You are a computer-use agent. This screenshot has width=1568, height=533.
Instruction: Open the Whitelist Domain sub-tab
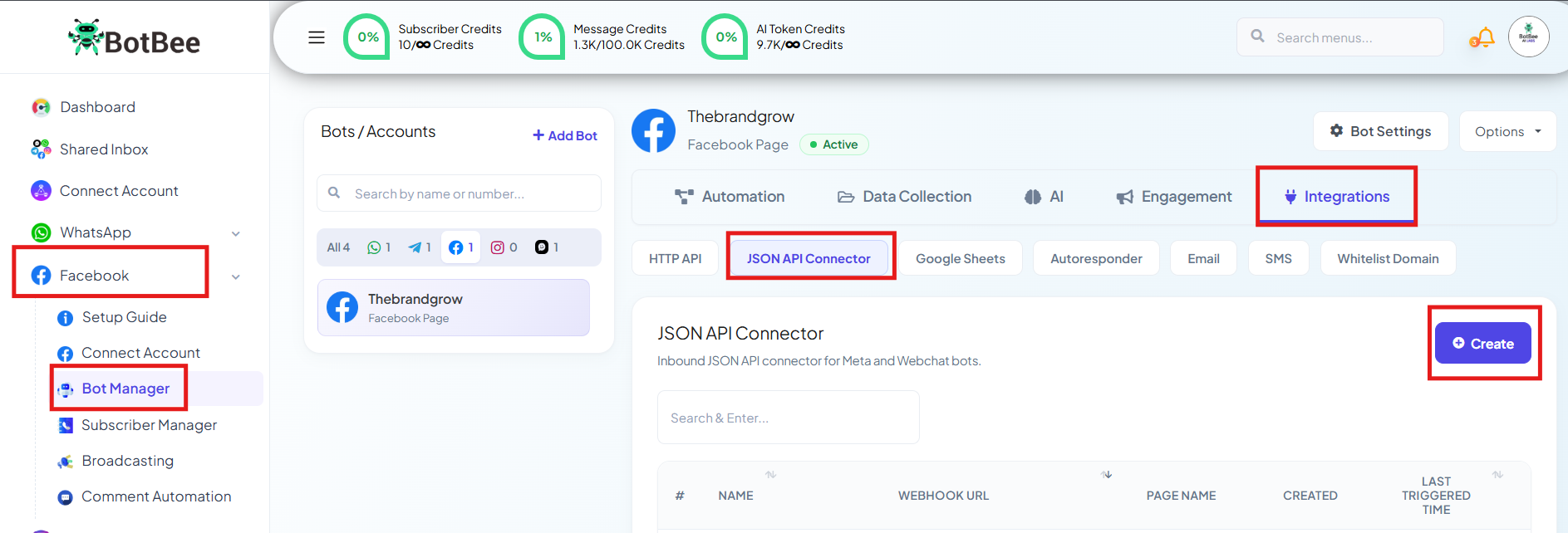(1388, 258)
